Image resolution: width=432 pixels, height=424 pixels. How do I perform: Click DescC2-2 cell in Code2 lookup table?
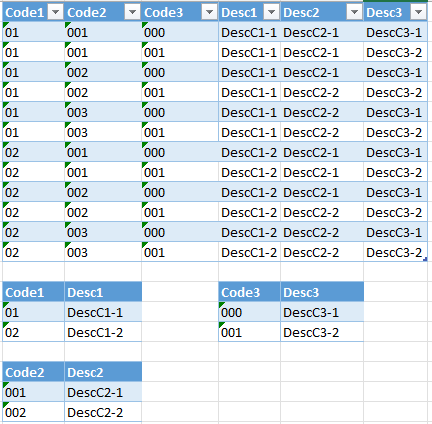103,412
